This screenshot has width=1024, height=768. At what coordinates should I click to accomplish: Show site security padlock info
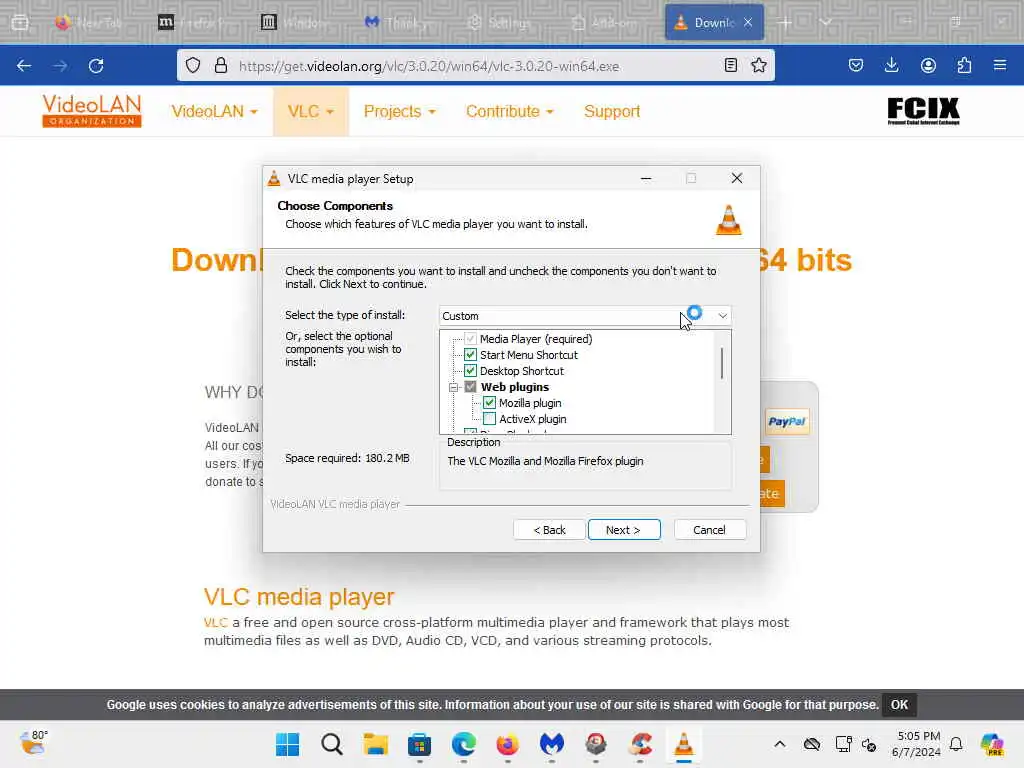tap(221, 65)
